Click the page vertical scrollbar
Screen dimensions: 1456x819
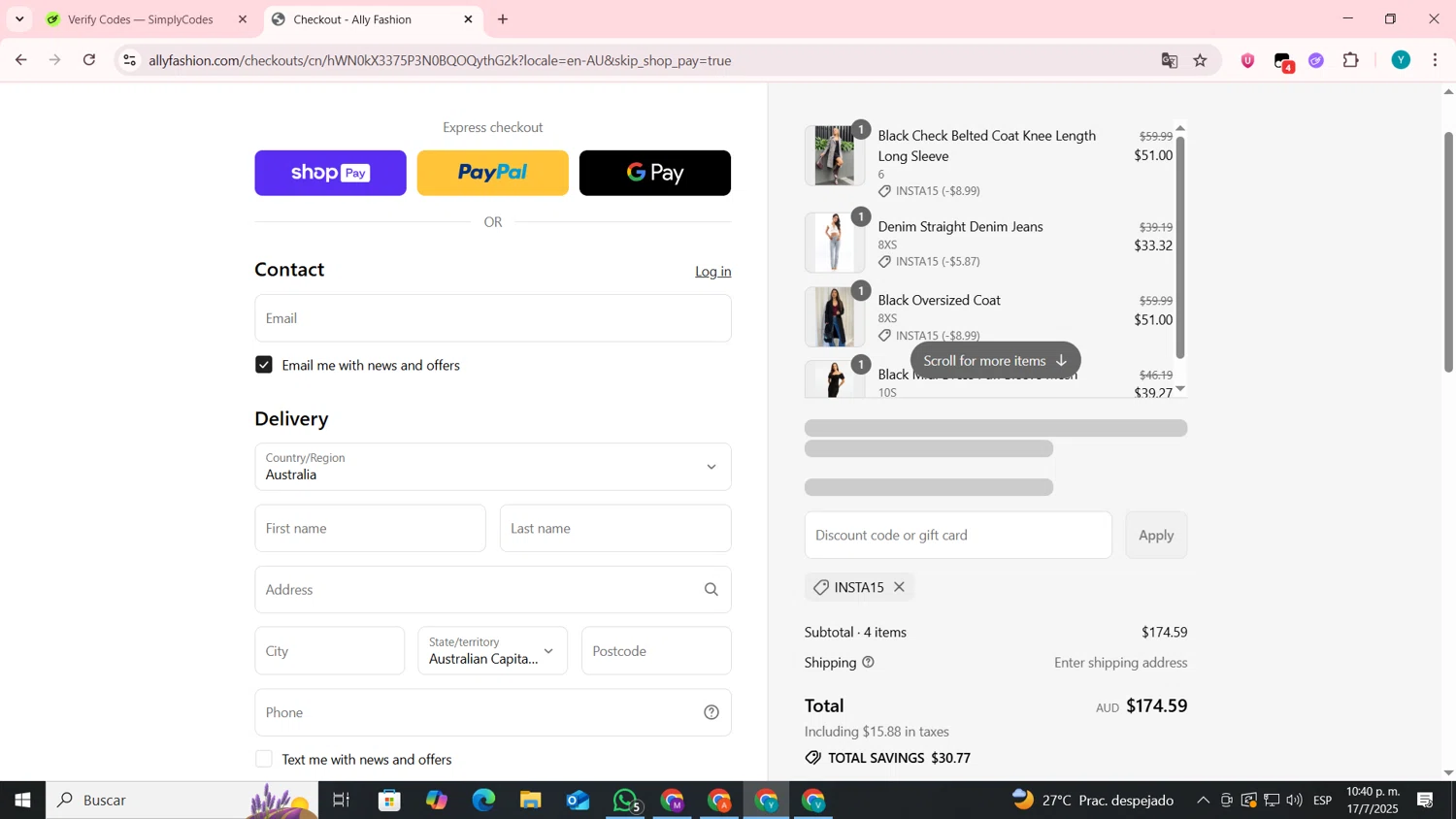coord(1448,252)
